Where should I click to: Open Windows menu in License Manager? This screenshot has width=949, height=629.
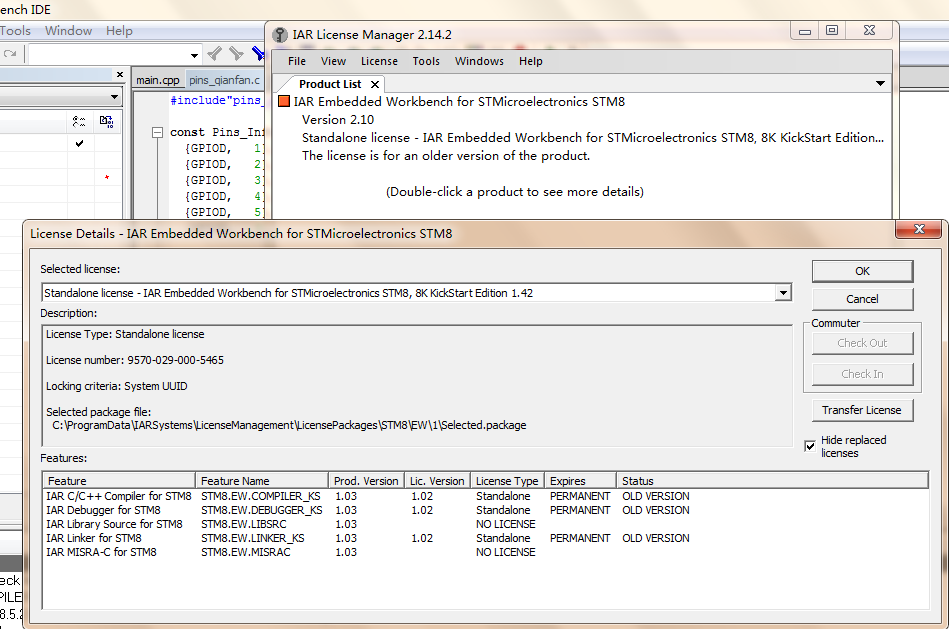click(x=479, y=61)
